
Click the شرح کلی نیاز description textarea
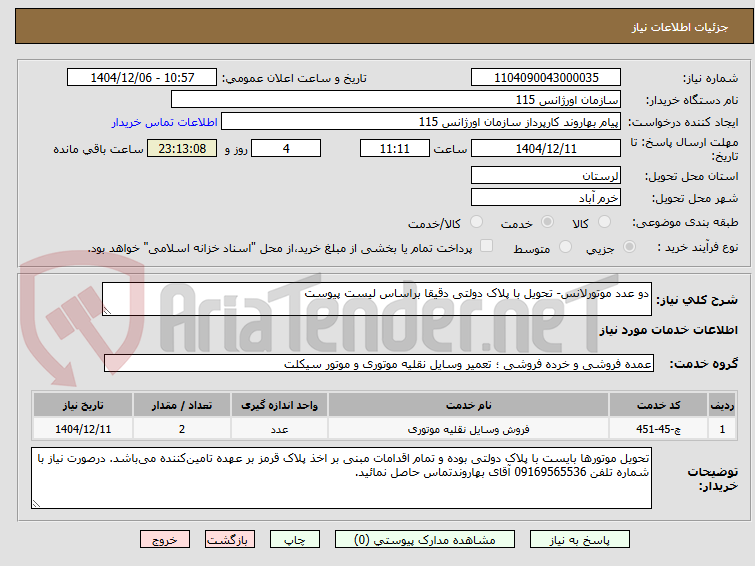point(377,299)
